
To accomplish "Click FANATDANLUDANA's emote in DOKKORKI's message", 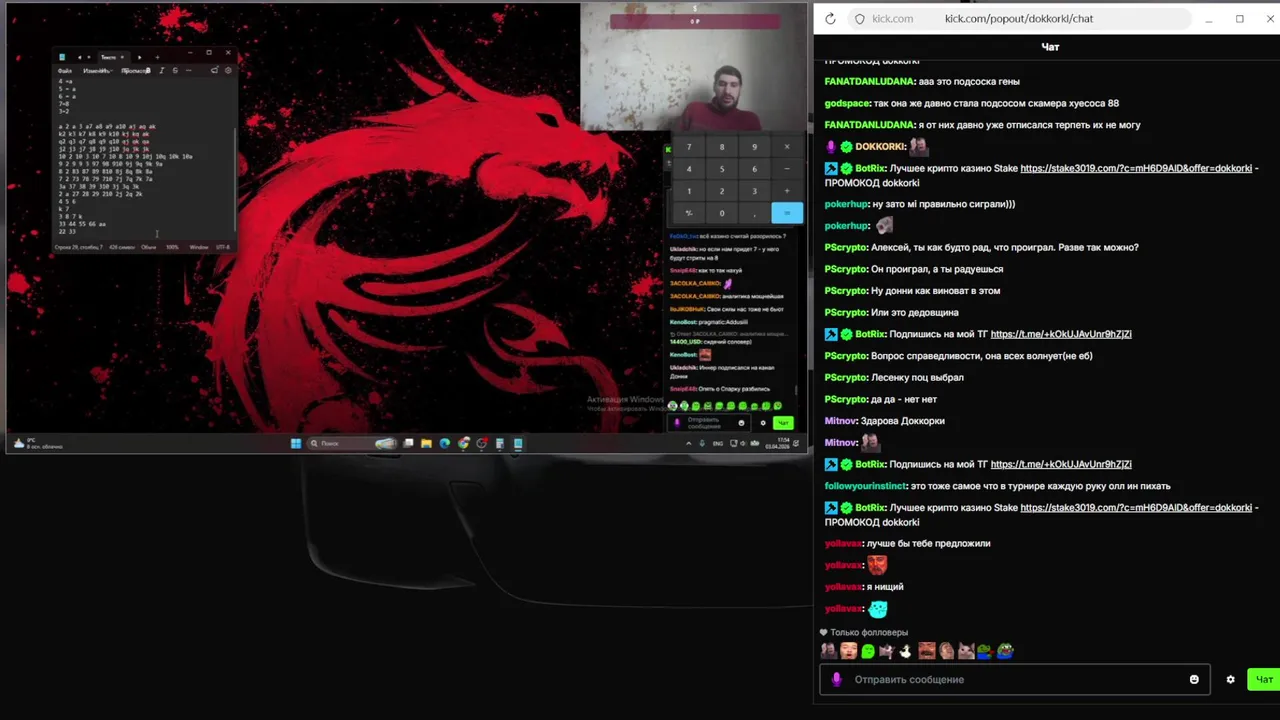I will point(918,147).
